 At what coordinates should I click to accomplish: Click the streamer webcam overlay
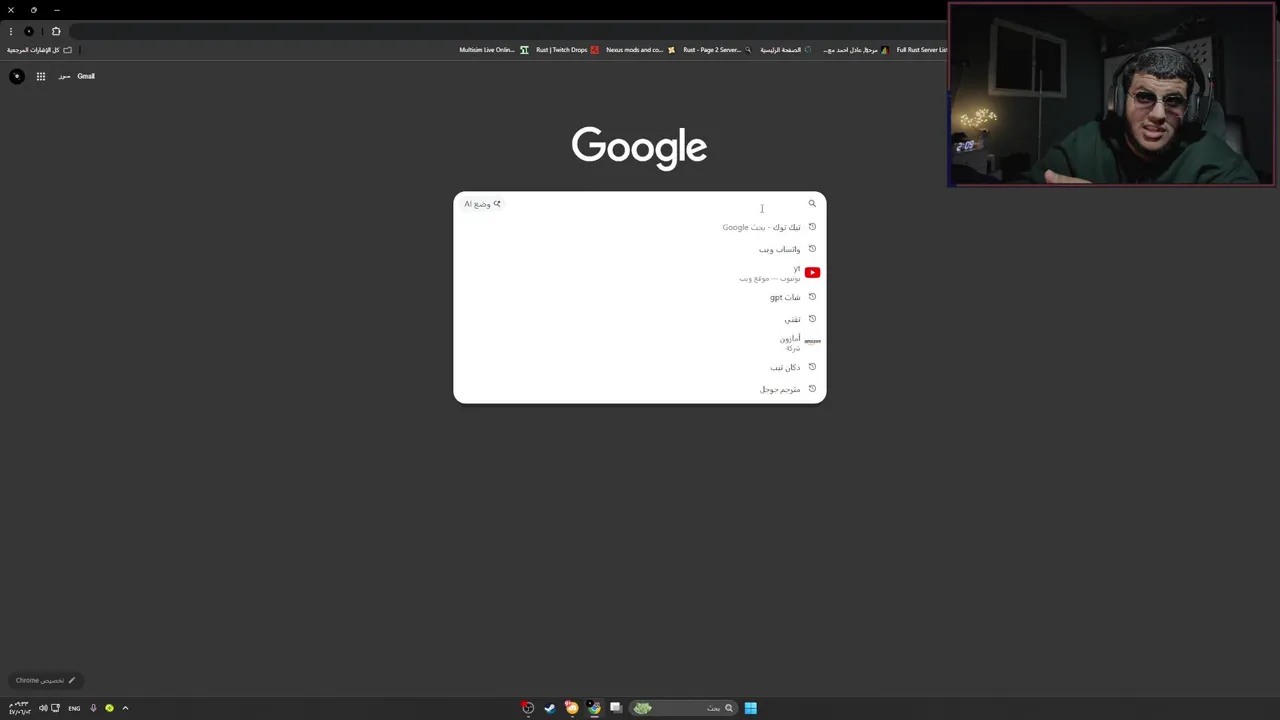[1112, 94]
